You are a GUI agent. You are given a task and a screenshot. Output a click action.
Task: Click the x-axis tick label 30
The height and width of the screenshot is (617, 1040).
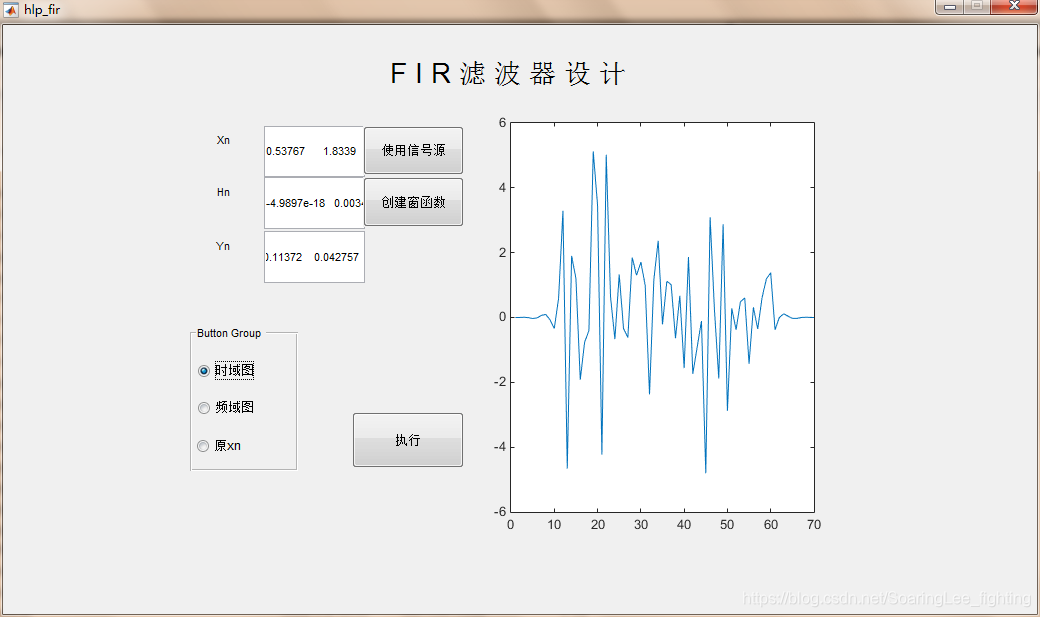point(641,525)
